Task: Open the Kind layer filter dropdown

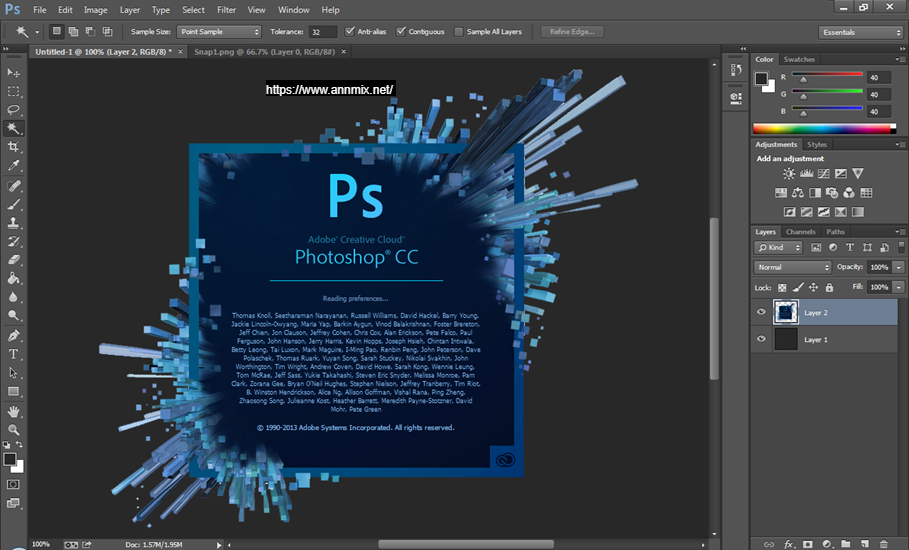Action: tap(778, 247)
